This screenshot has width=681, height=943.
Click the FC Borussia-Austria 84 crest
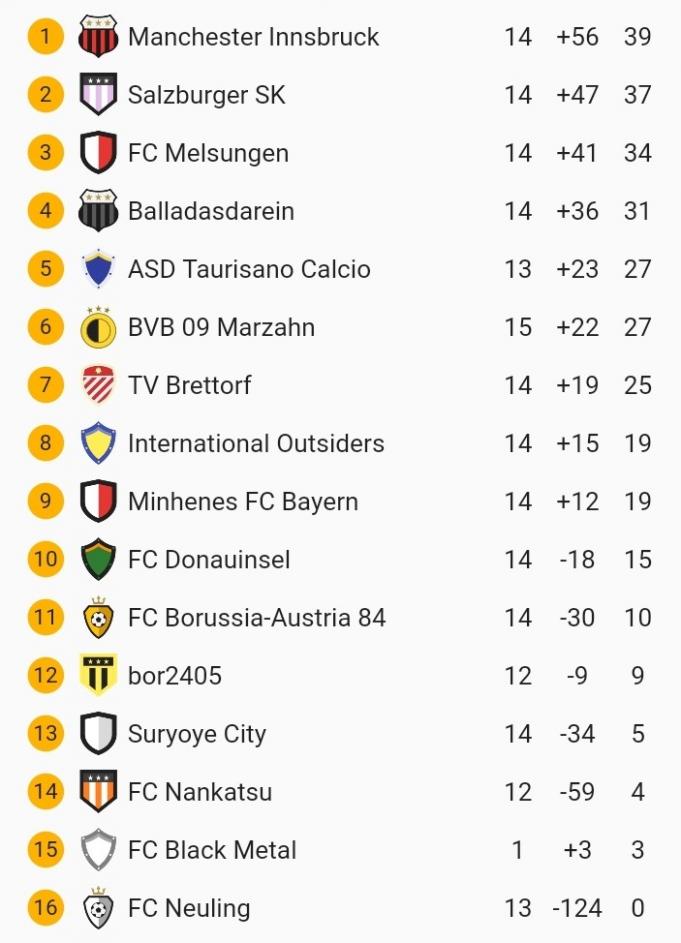[98, 618]
